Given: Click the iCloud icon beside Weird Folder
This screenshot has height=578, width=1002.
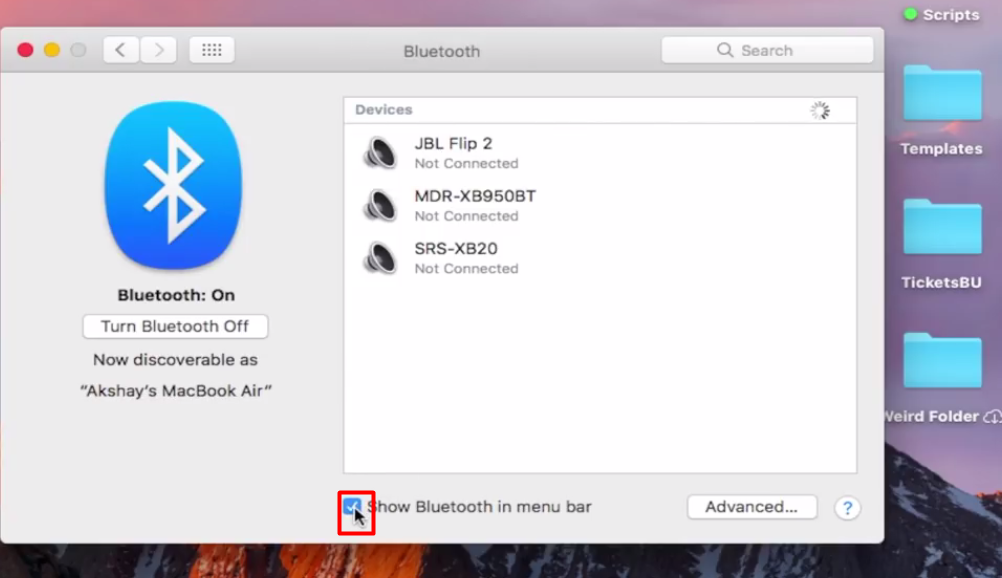Looking at the screenshot, I should tap(993, 417).
